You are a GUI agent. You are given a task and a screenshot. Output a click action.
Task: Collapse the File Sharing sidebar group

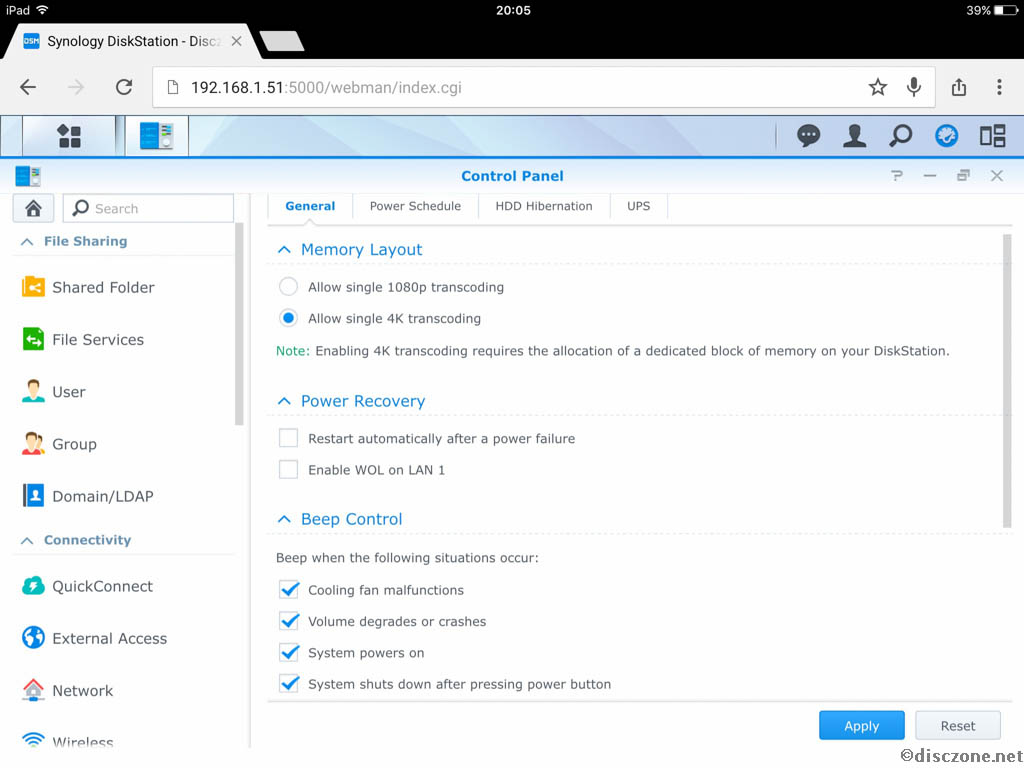pyautogui.click(x=27, y=242)
